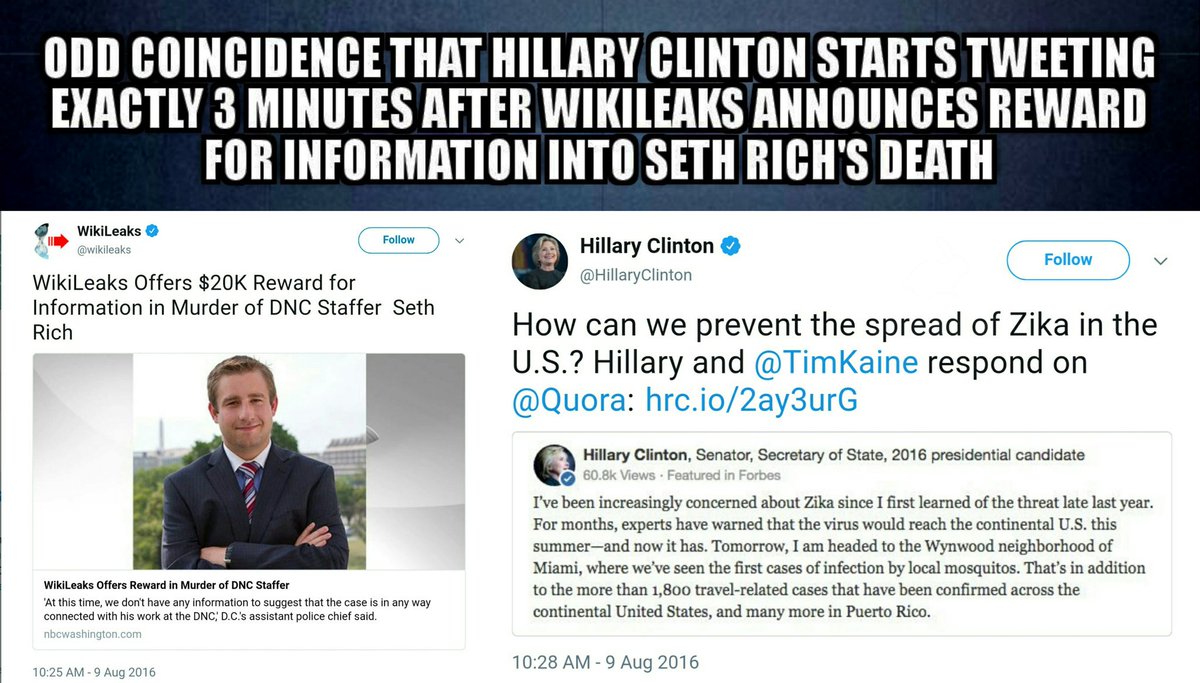Open the nbcwashington.com link card source
Image resolution: width=1200 pixels, height=683 pixels.
click(x=92, y=634)
